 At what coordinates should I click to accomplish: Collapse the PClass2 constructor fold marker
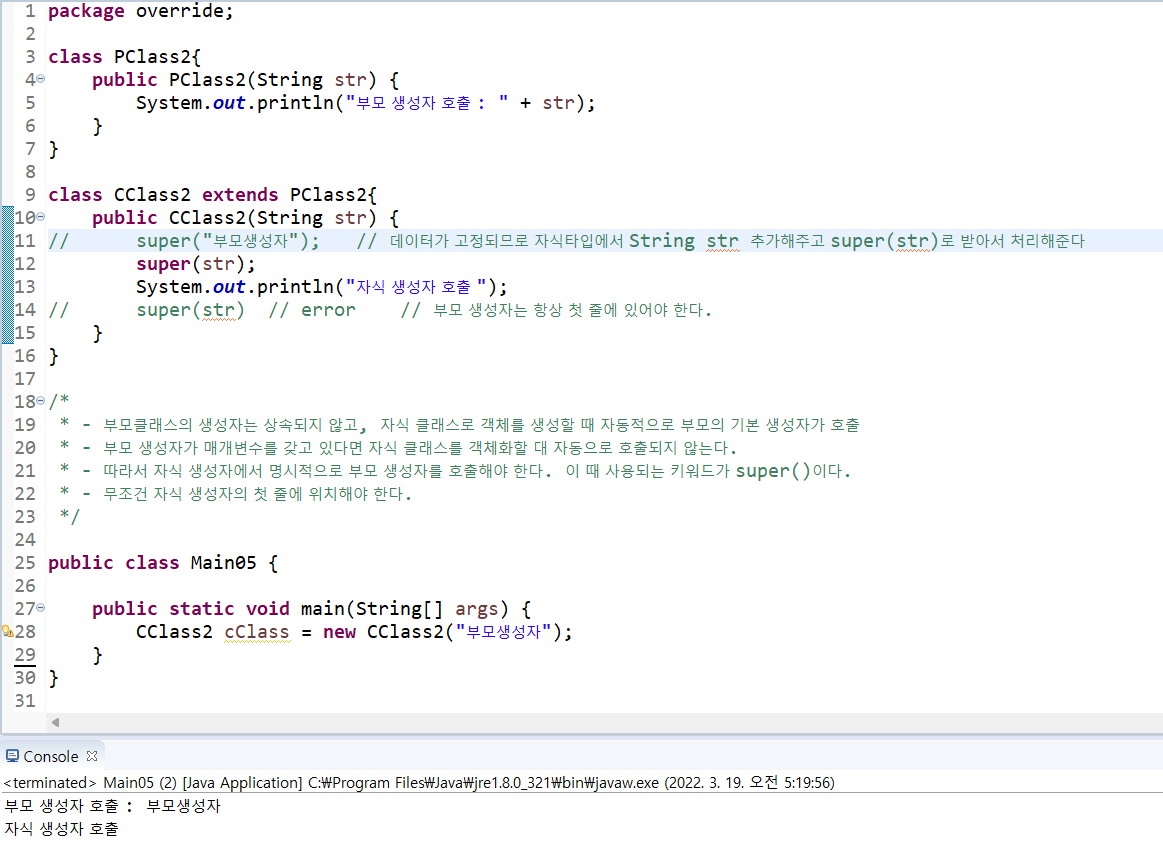coord(40,79)
